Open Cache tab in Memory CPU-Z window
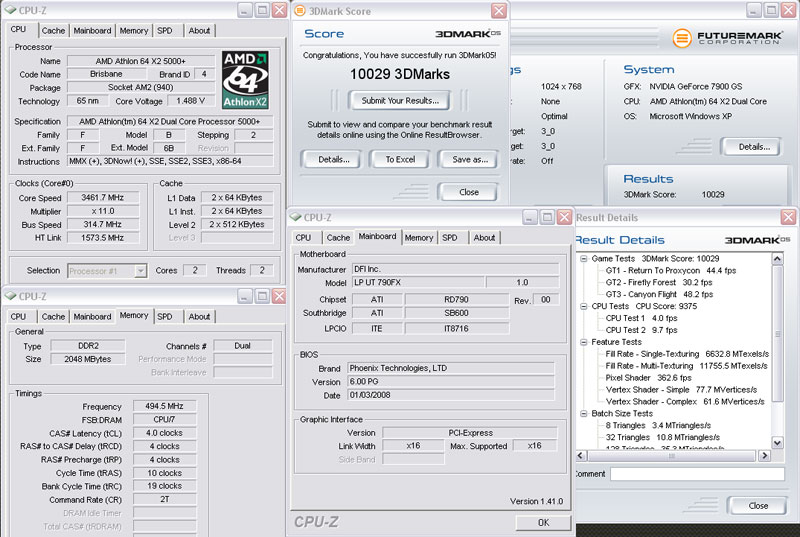 tap(53, 317)
